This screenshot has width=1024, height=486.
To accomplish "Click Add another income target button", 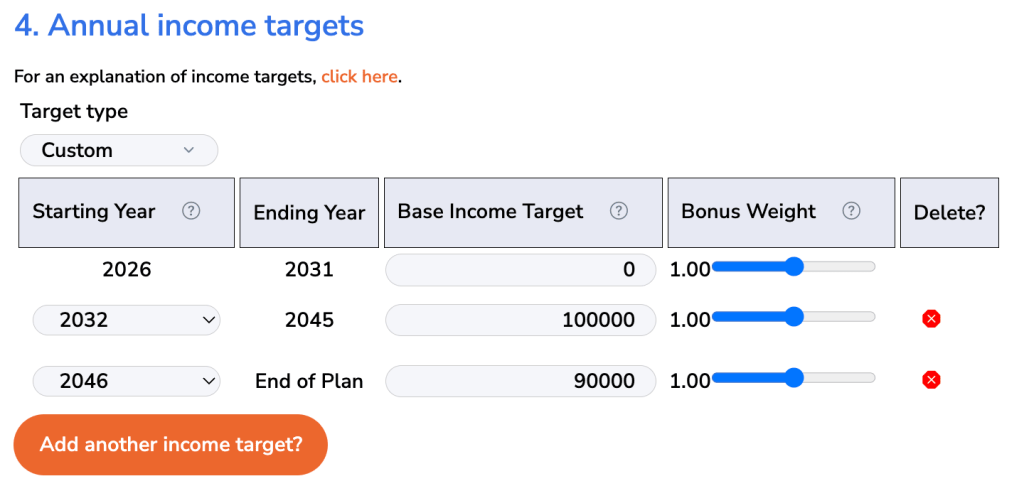I will pos(170,445).
